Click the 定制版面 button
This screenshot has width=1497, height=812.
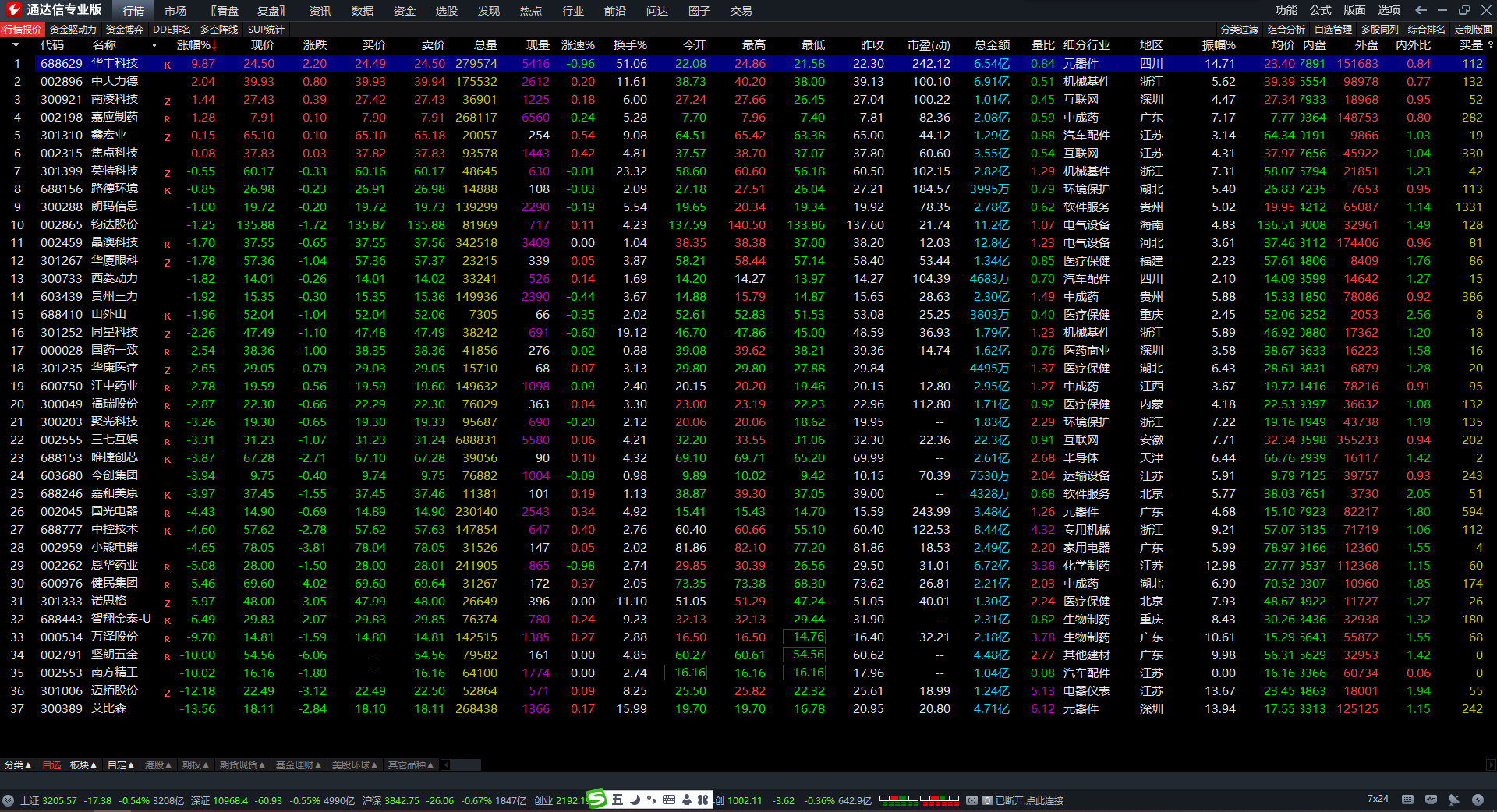coord(1474,29)
